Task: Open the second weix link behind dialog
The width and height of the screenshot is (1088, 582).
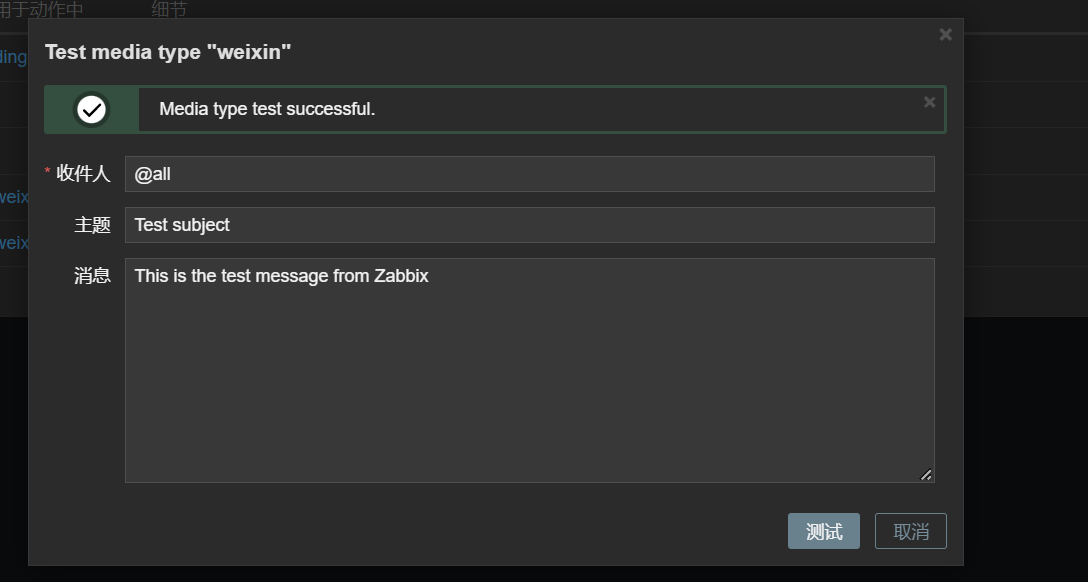Action: [13, 243]
